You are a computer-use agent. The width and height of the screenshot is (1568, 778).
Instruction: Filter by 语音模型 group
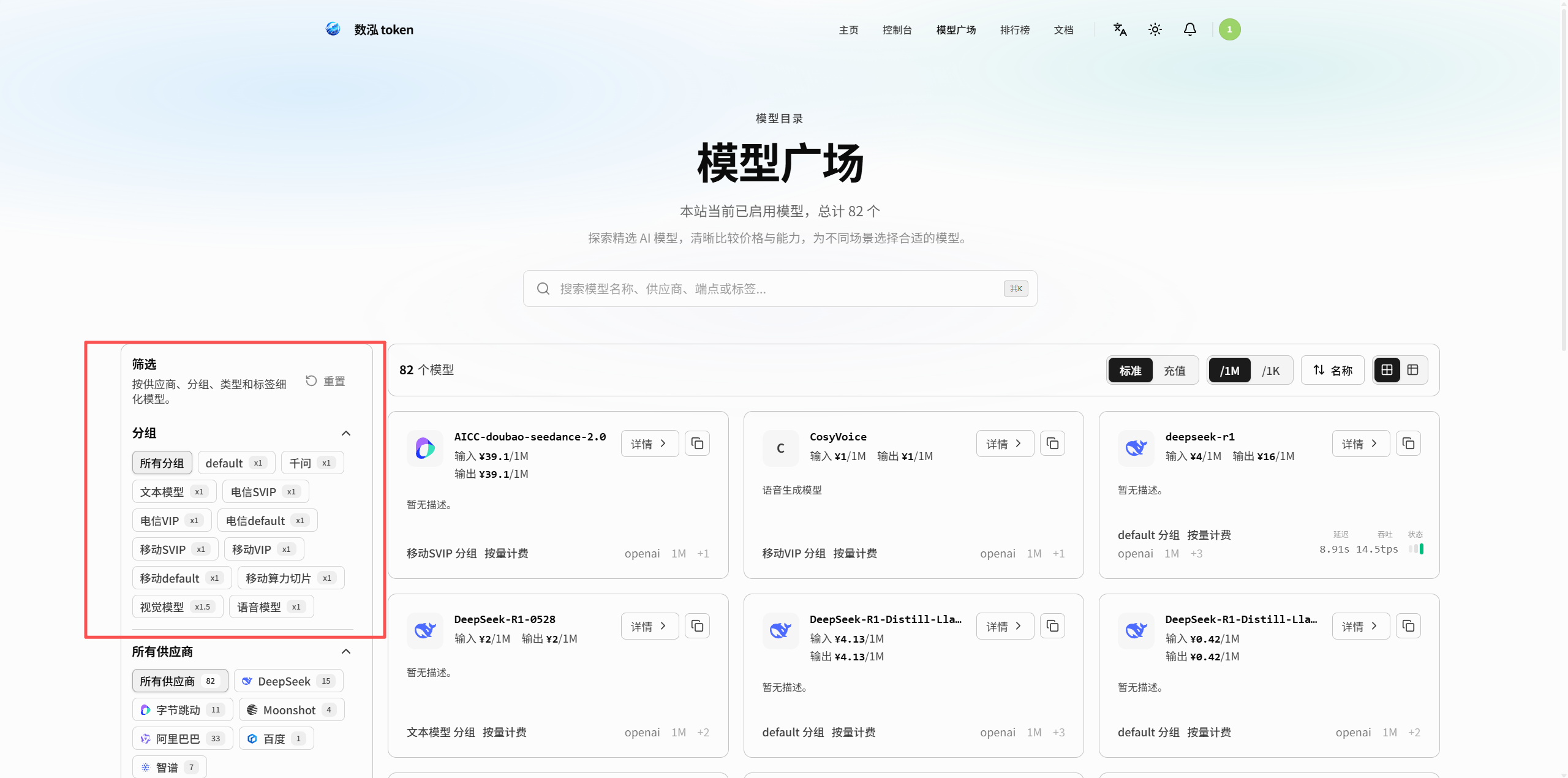(271, 607)
